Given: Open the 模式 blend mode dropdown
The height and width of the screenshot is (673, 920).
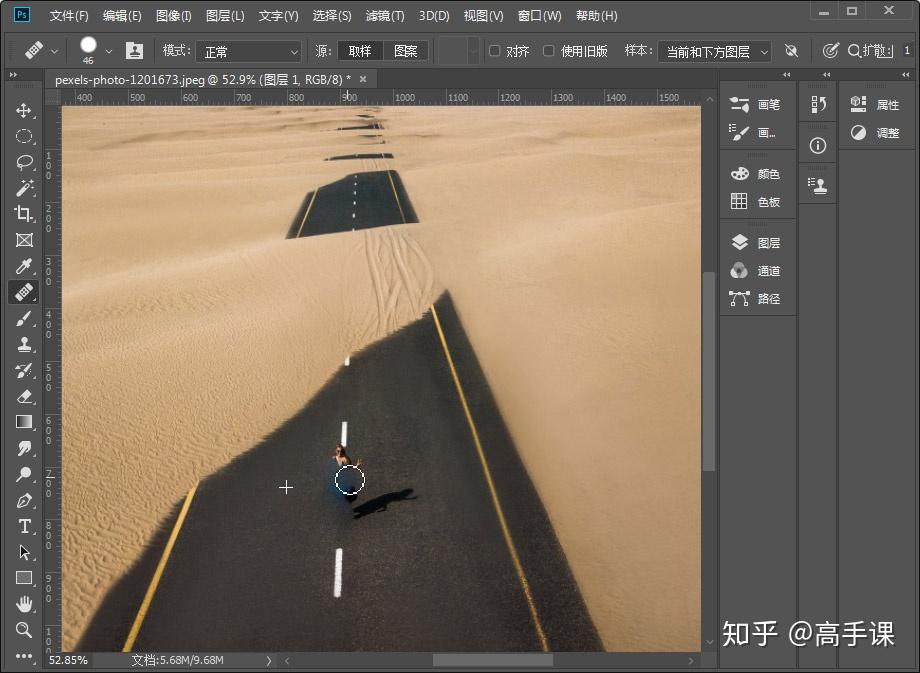Looking at the screenshot, I should (249, 52).
